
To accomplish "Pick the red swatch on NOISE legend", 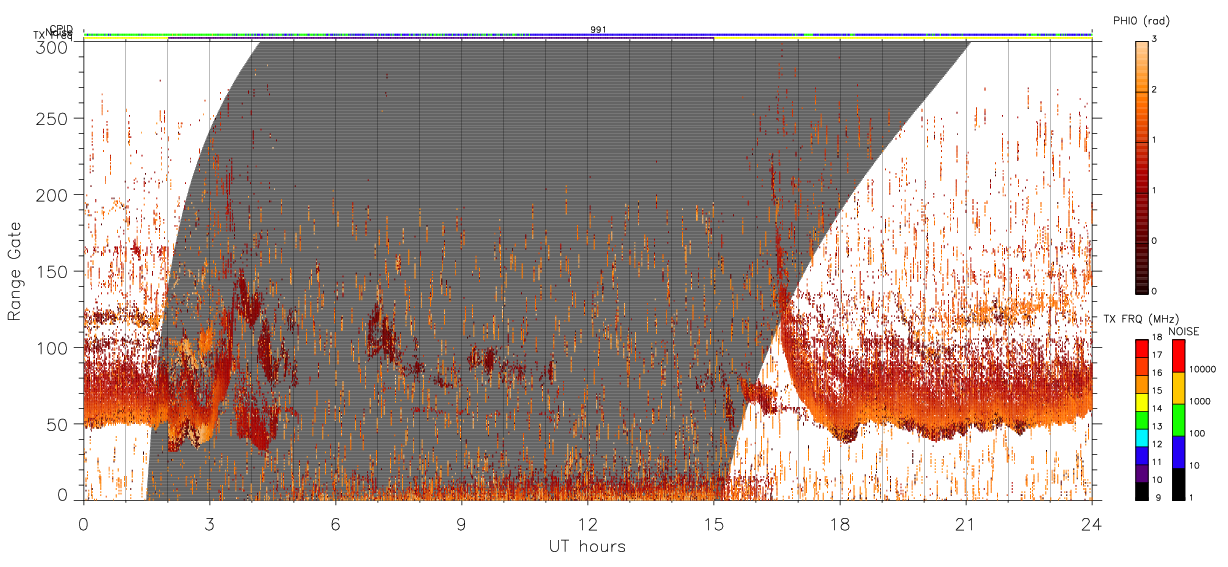I will coord(1177,356).
